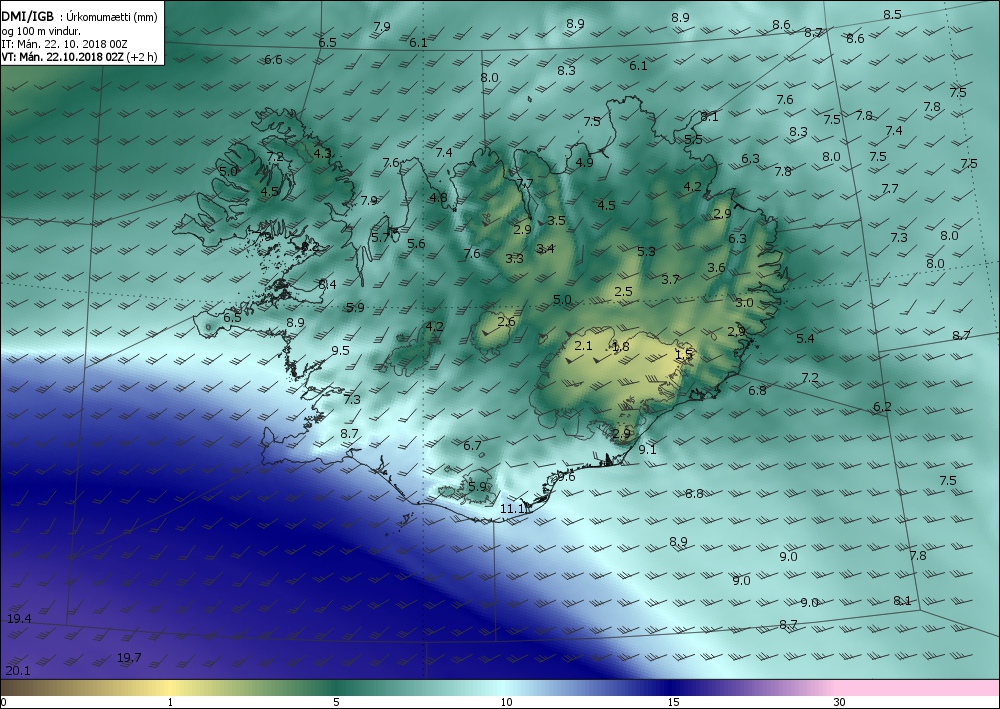The height and width of the screenshot is (709, 1000).
Task: Click the 9.6 value on the map
Action: click(566, 477)
